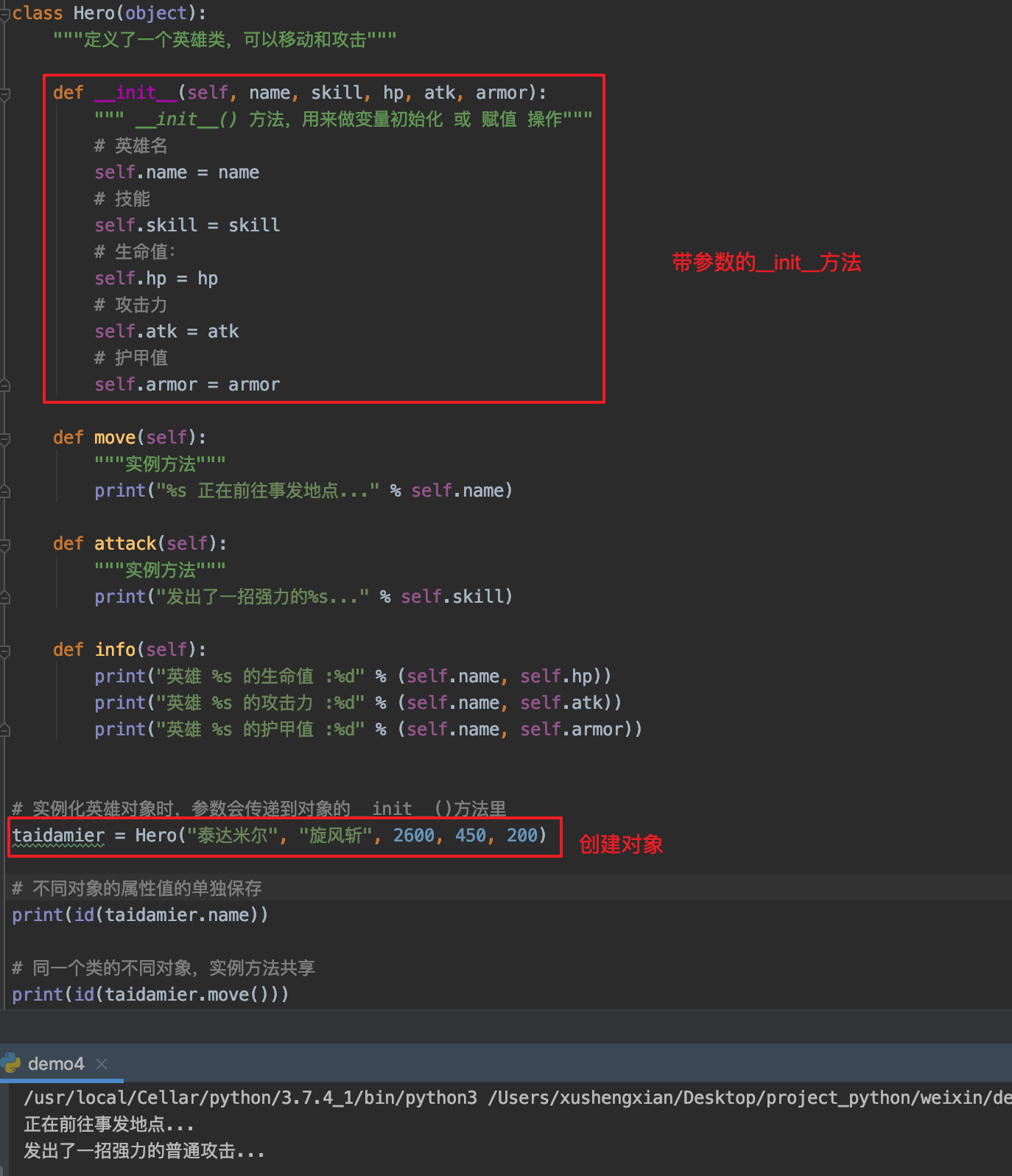Screen dimensions: 1012x1176
Task: Click the comment '# 攻击力'
Action: 131,305
